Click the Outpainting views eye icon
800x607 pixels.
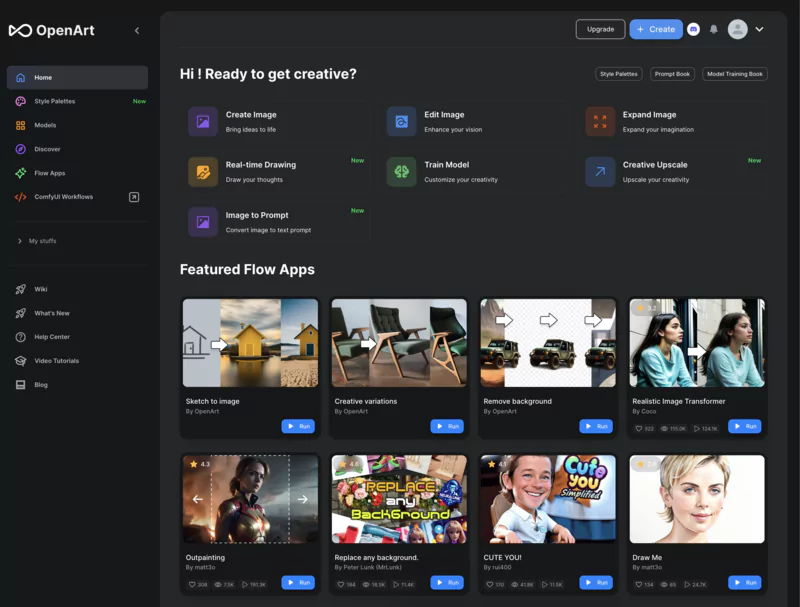(218, 585)
